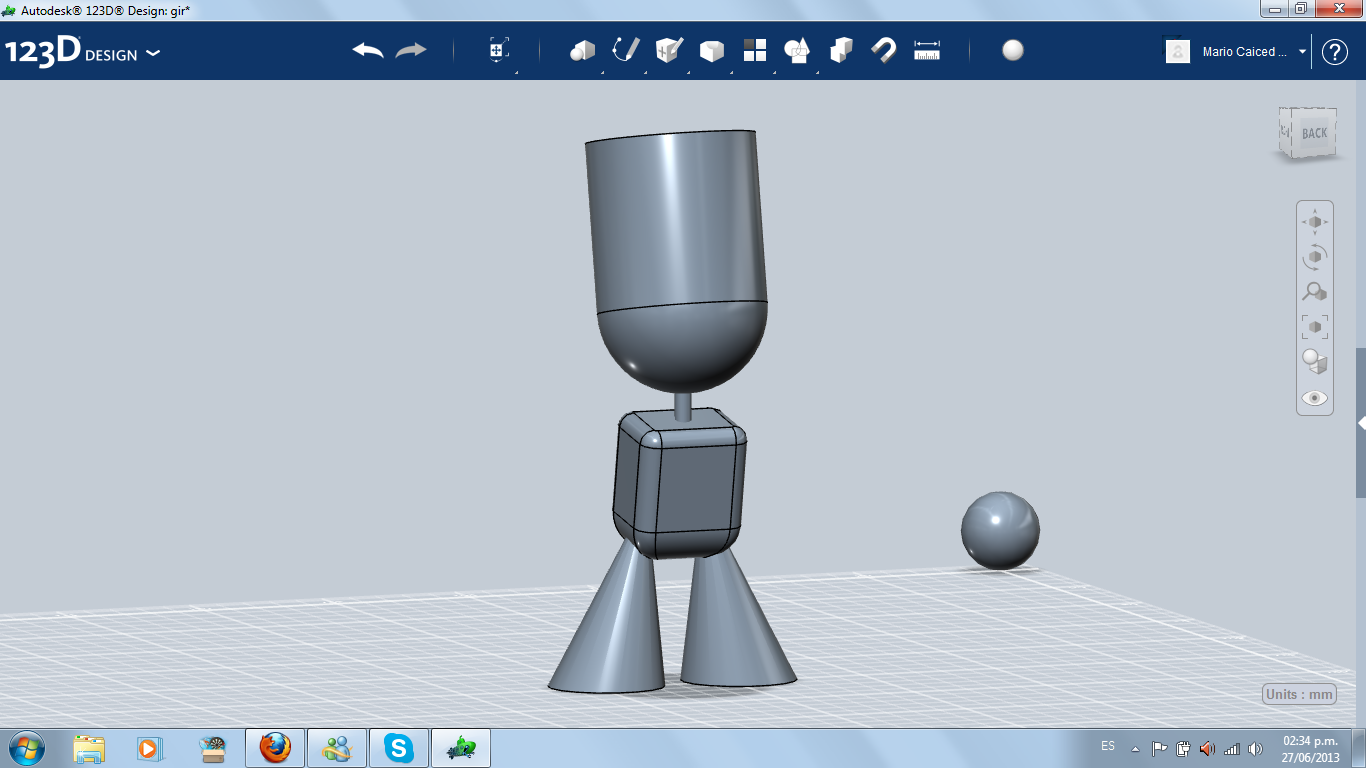Open Windows Live Messenger from the taskbar
This screenshot has width=1366, height=768.
coord(337,748)
